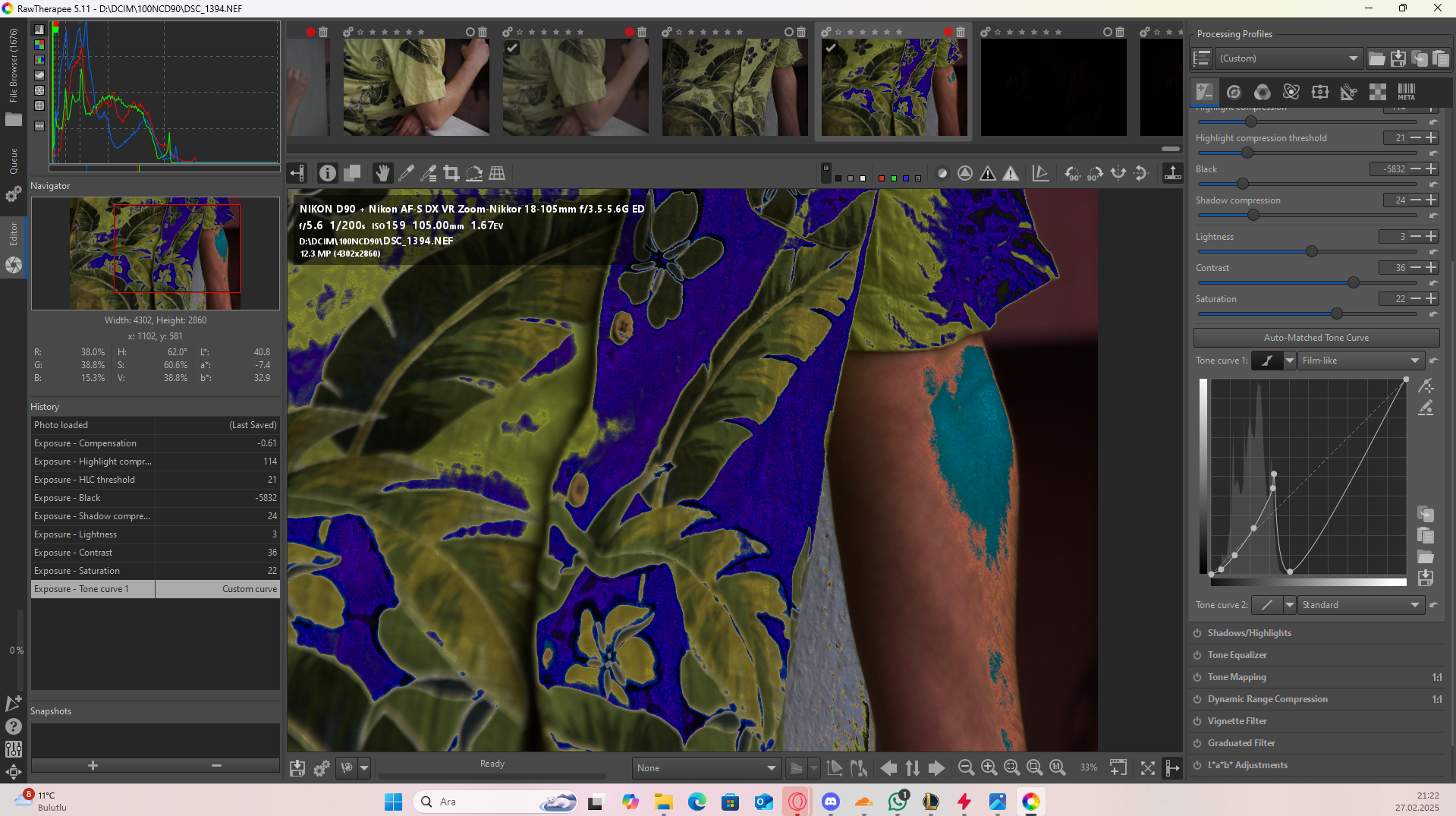The height and width of the screenshot is (816, 1456).
Task: Switch to the Color tools tab
Action: 1263,92
